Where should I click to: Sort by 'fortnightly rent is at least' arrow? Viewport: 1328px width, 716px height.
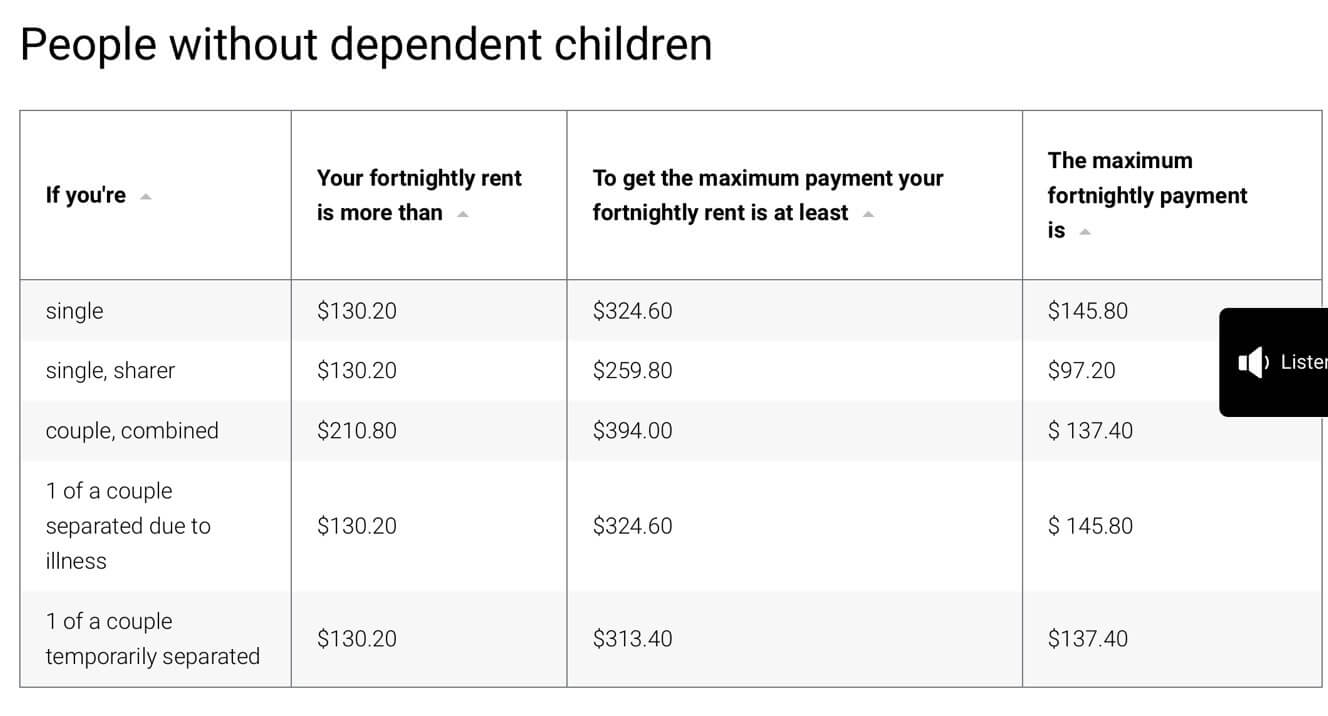[868, 213]
